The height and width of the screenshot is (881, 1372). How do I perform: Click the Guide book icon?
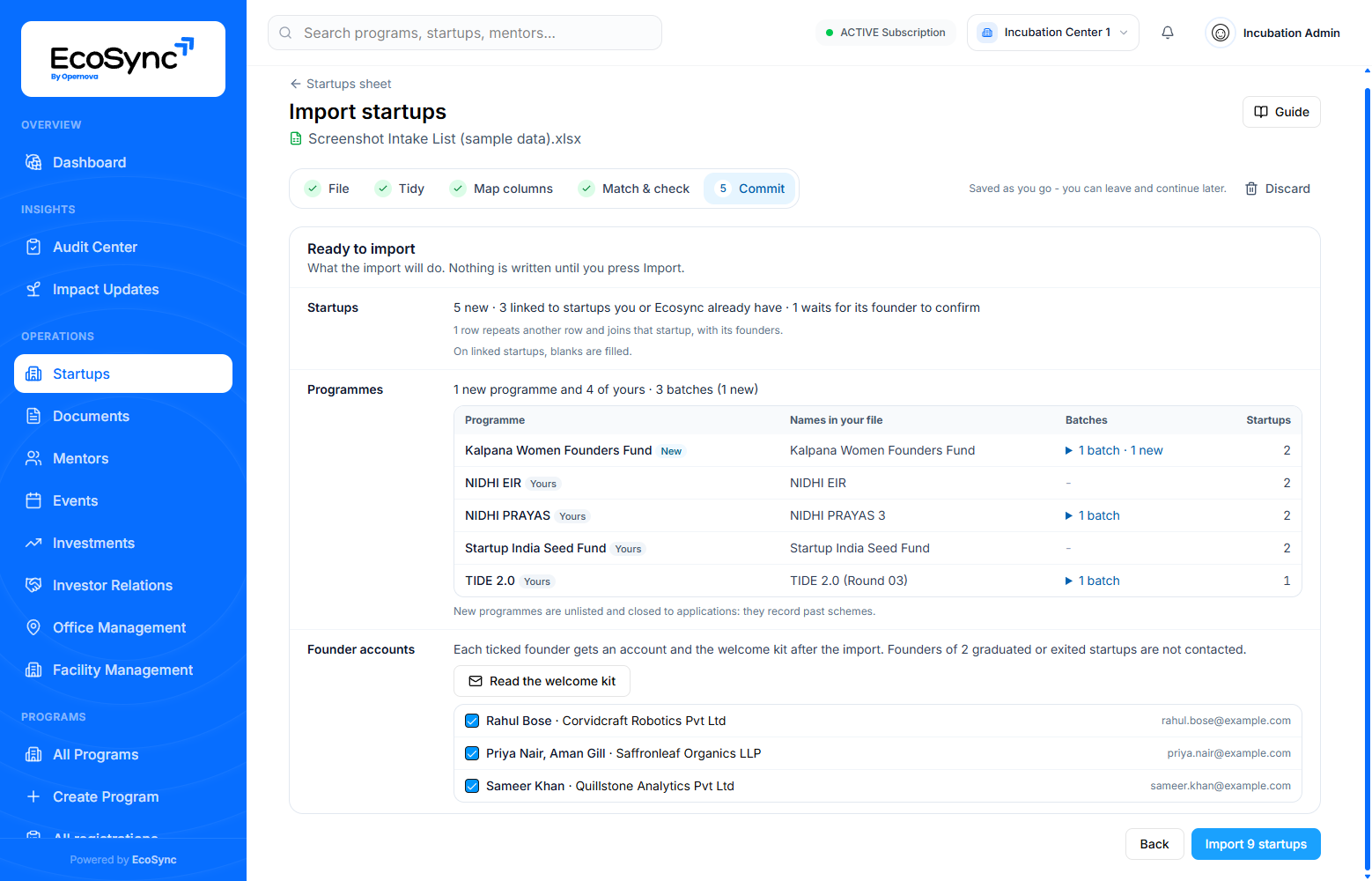pos(1261,112)
